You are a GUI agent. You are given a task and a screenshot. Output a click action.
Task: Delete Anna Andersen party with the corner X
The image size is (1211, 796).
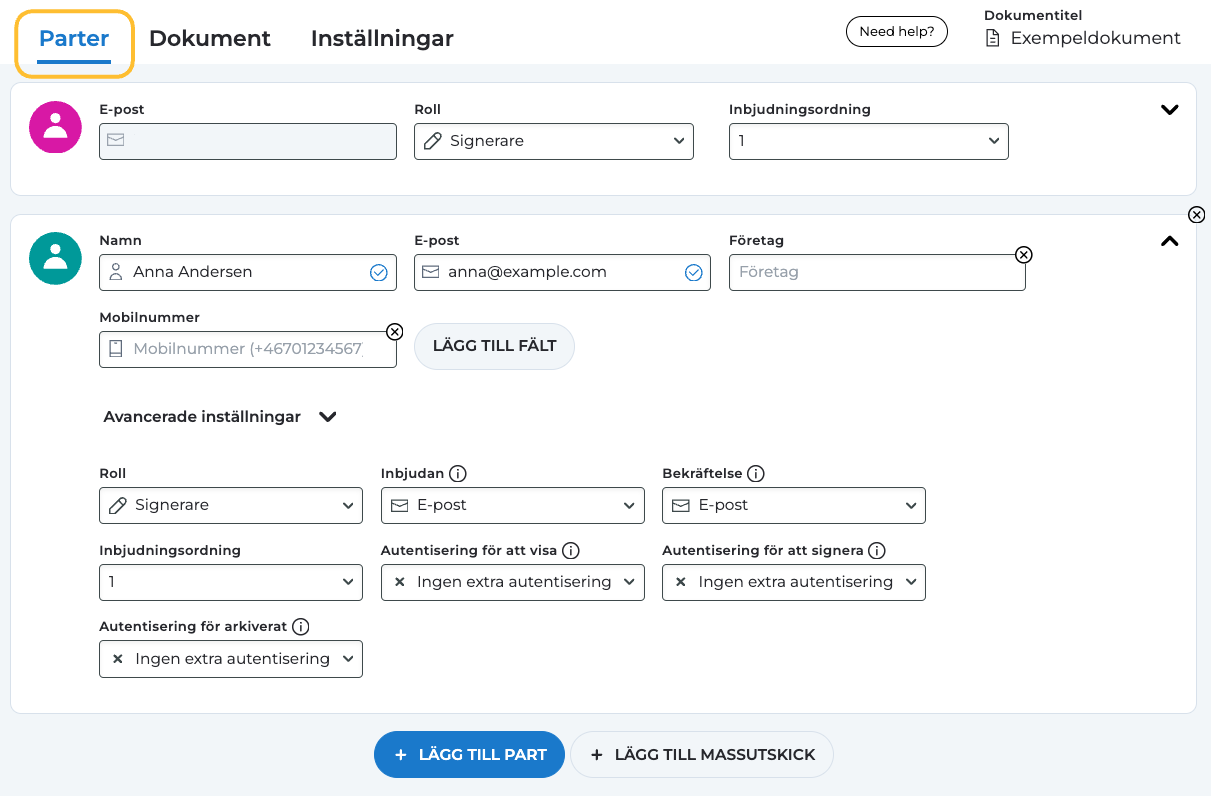point(1196,215)
